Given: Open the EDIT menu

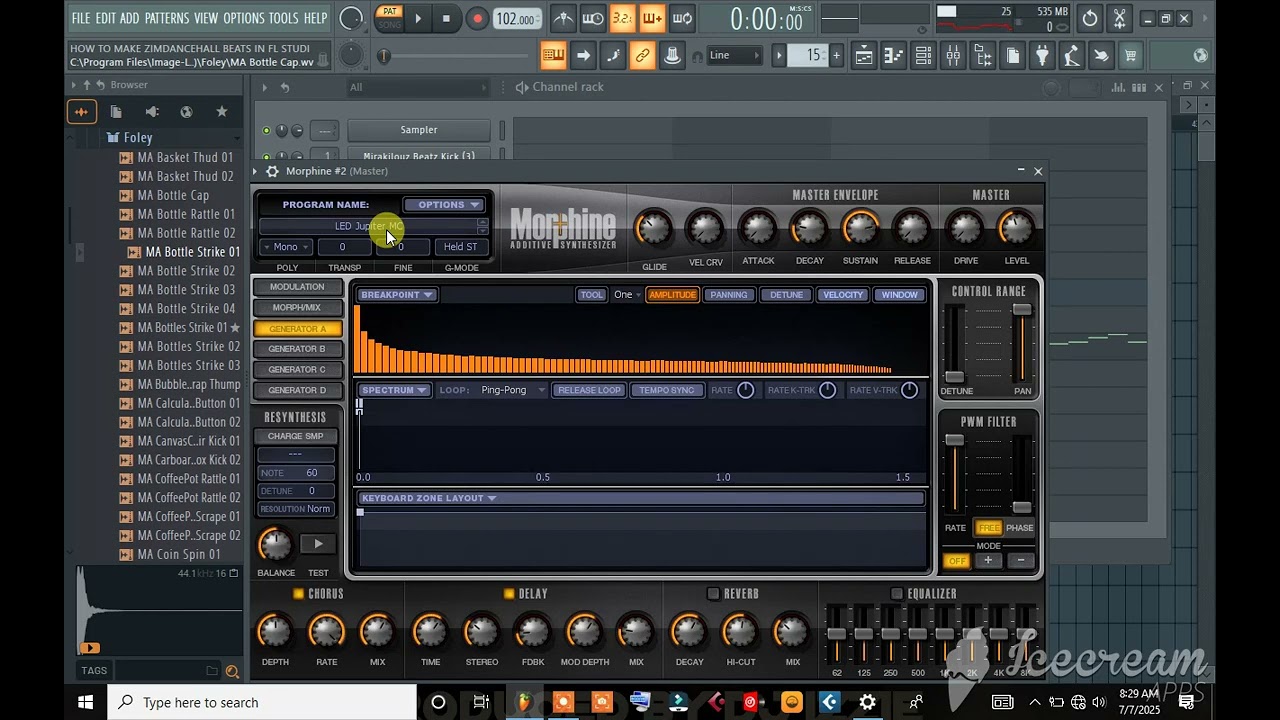Looking at the screenshot, I should 106,18.
